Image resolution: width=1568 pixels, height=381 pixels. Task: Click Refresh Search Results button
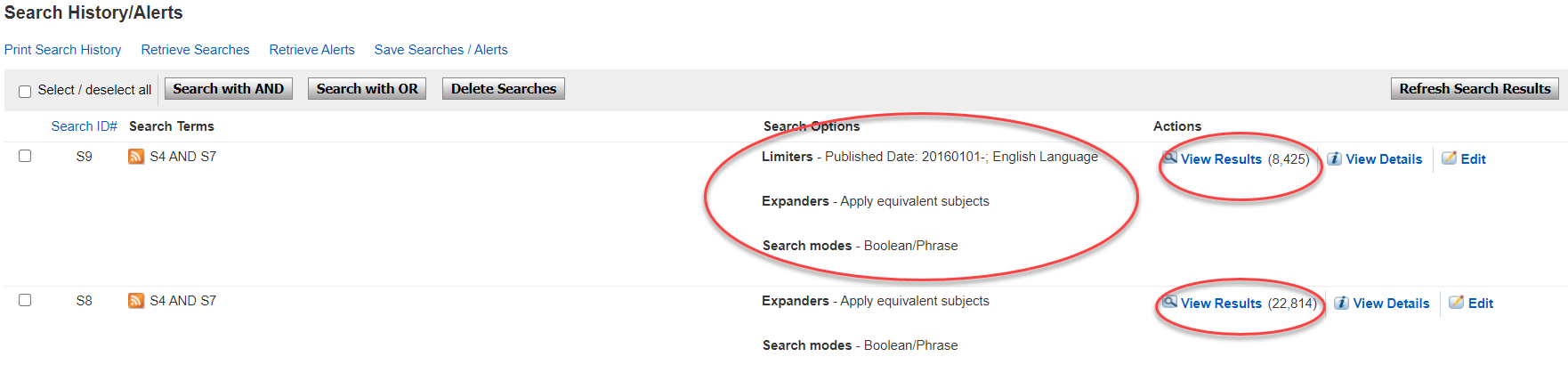1475,89
